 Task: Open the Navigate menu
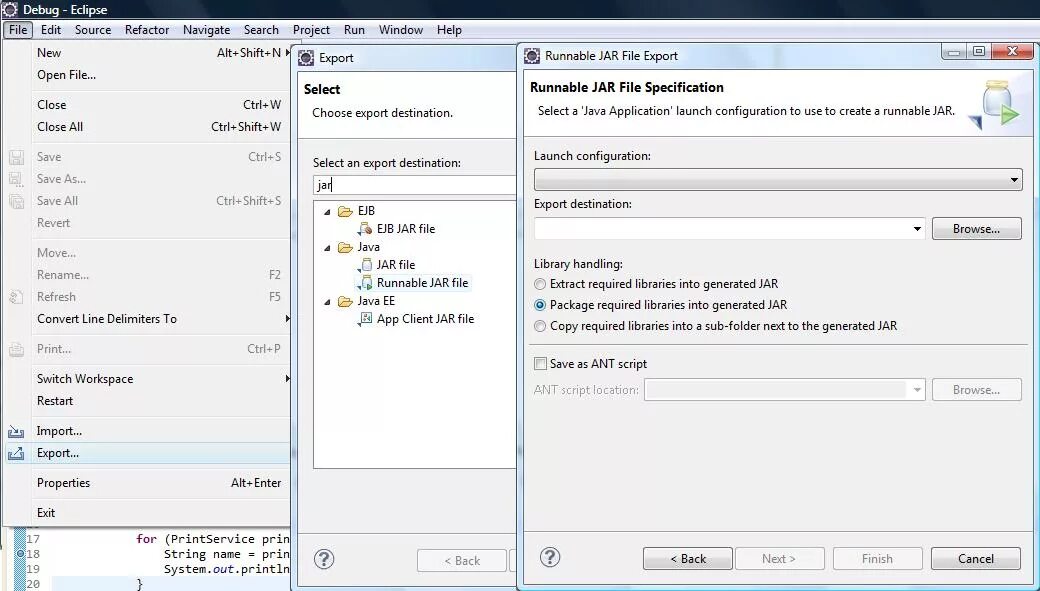coord(206,30)
